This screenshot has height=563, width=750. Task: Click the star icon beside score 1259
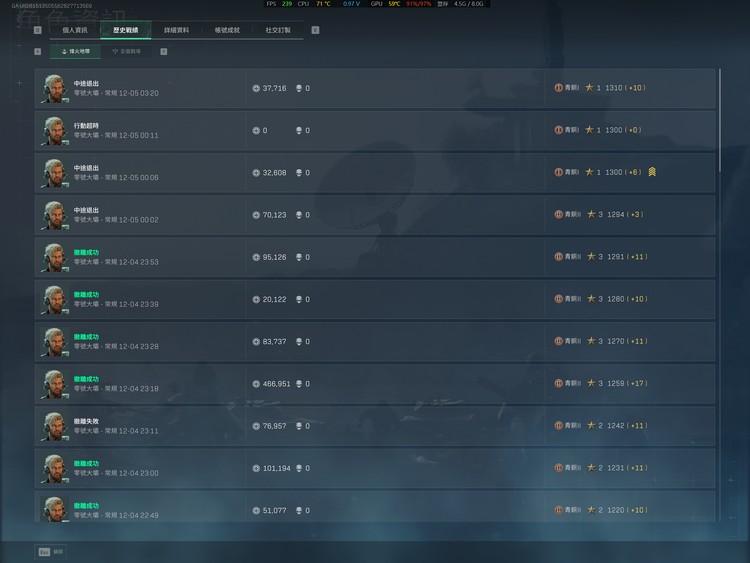tap(591, 383)
